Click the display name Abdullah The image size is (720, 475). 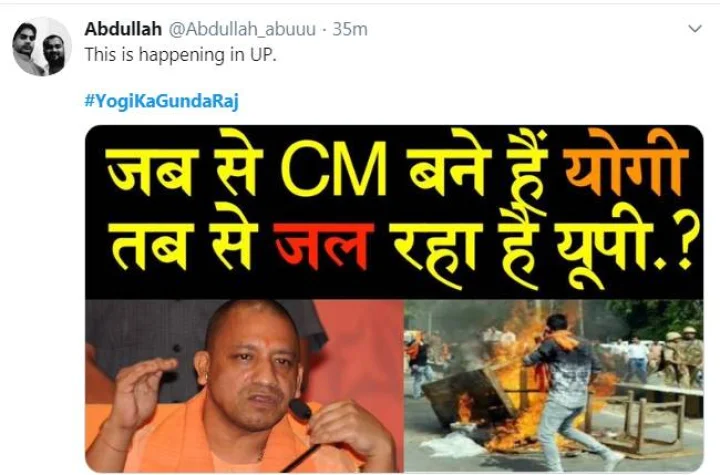(x=123, y=29)
